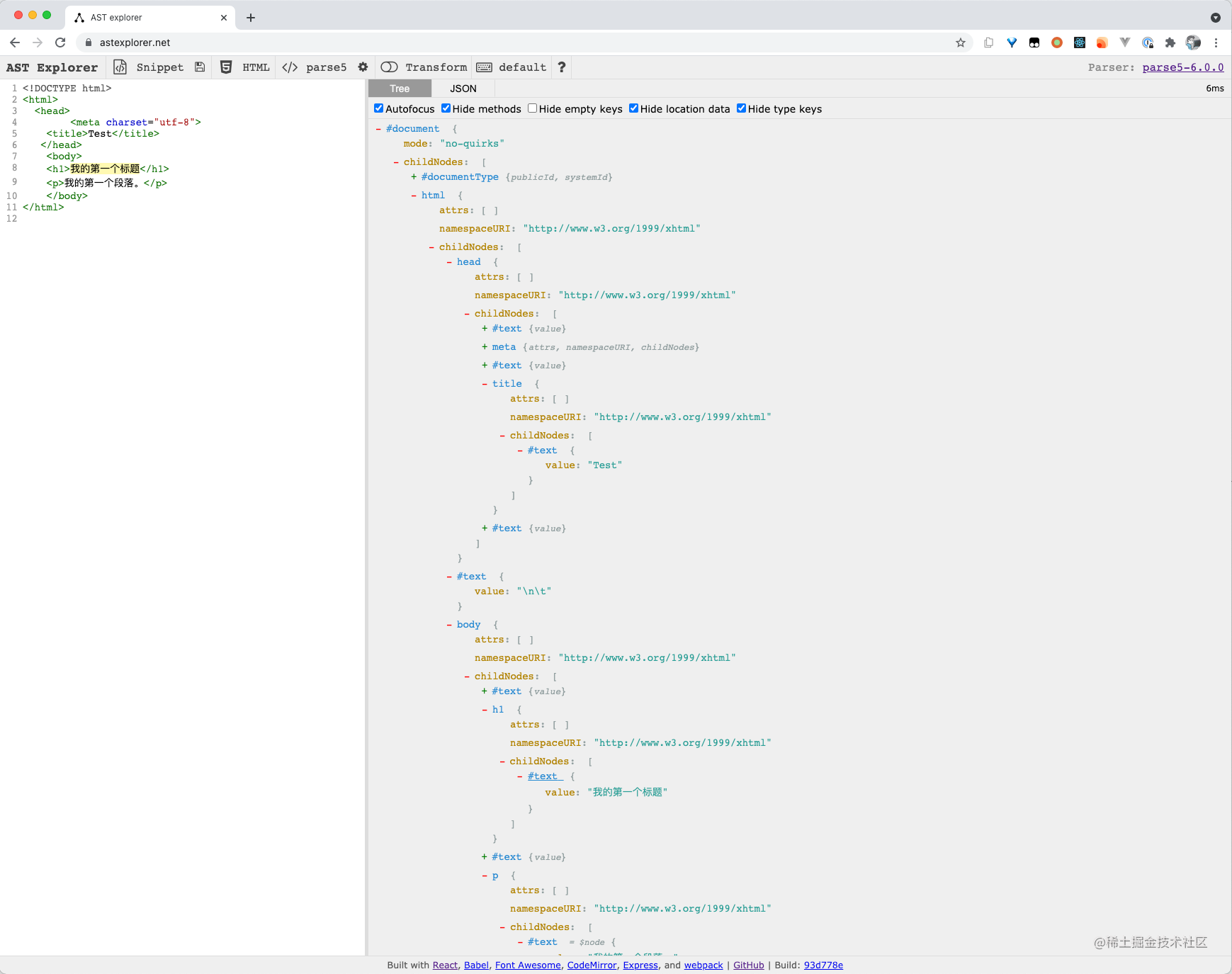The height and width of the screenshot is (974, 1232).
Task: Open parser settings gear icon
Action: tap(363, 67)
